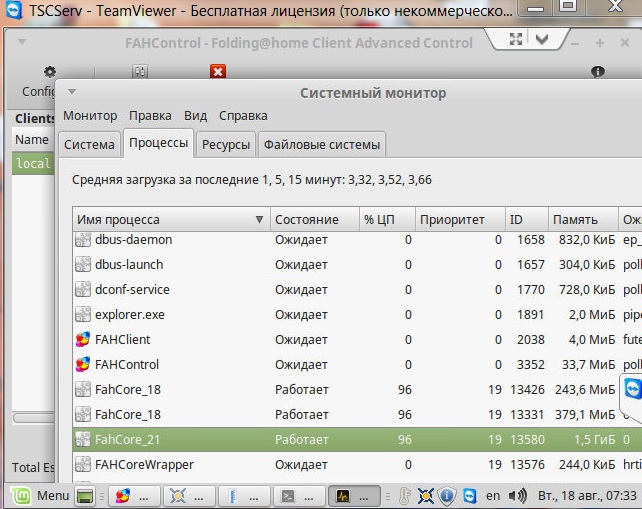Click the FAHClient colorful process icon
Viewport: 642px width, 509px height.
[x=83, y=339]
